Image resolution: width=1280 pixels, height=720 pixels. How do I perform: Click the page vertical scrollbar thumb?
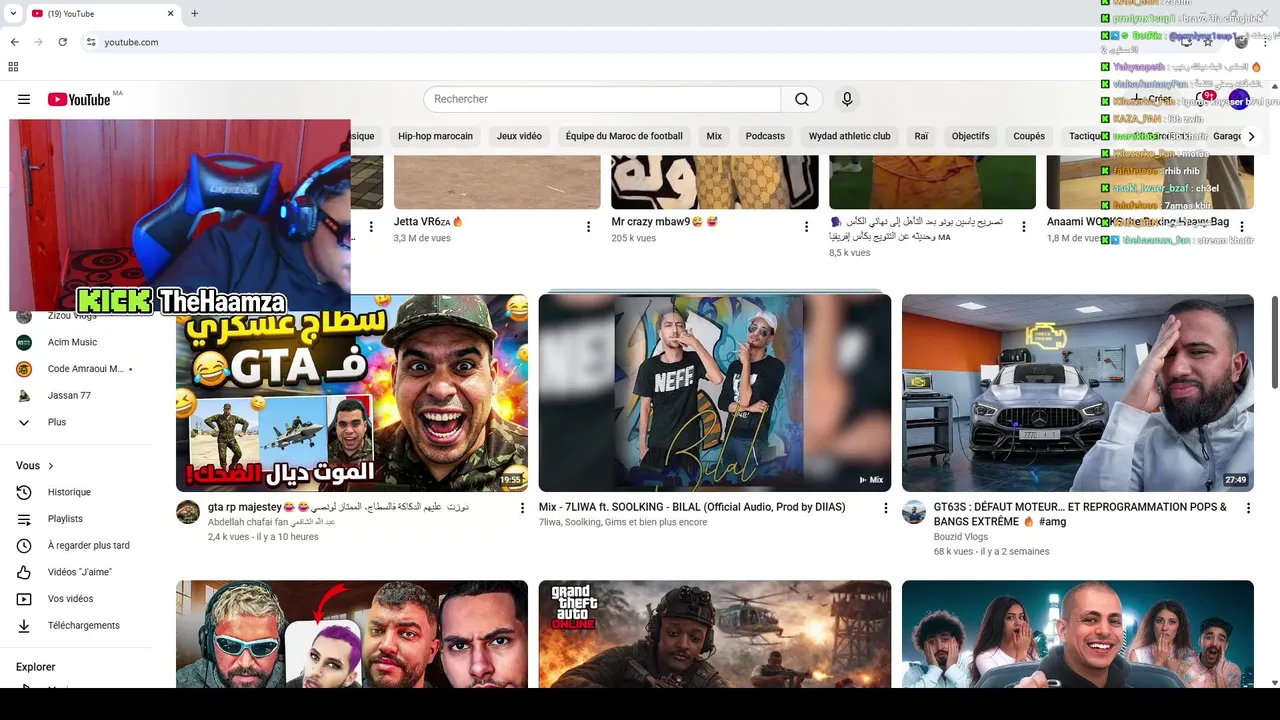[x=1274, y=342]
